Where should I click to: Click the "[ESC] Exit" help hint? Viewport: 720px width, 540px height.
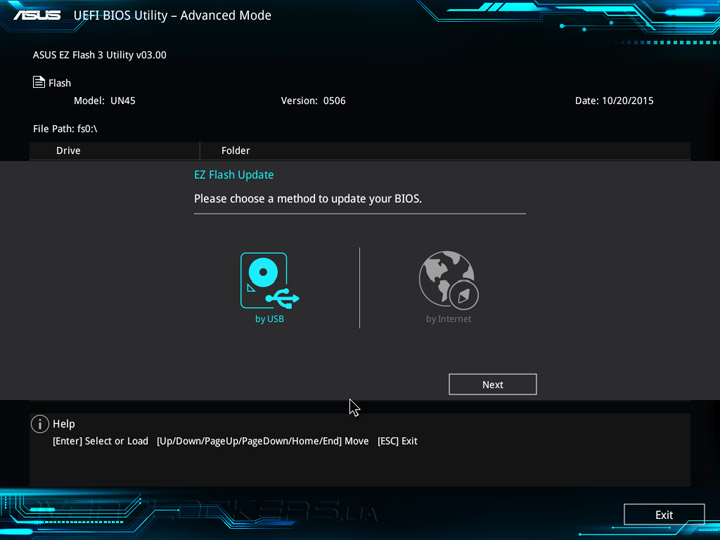[x=397, y=441]
